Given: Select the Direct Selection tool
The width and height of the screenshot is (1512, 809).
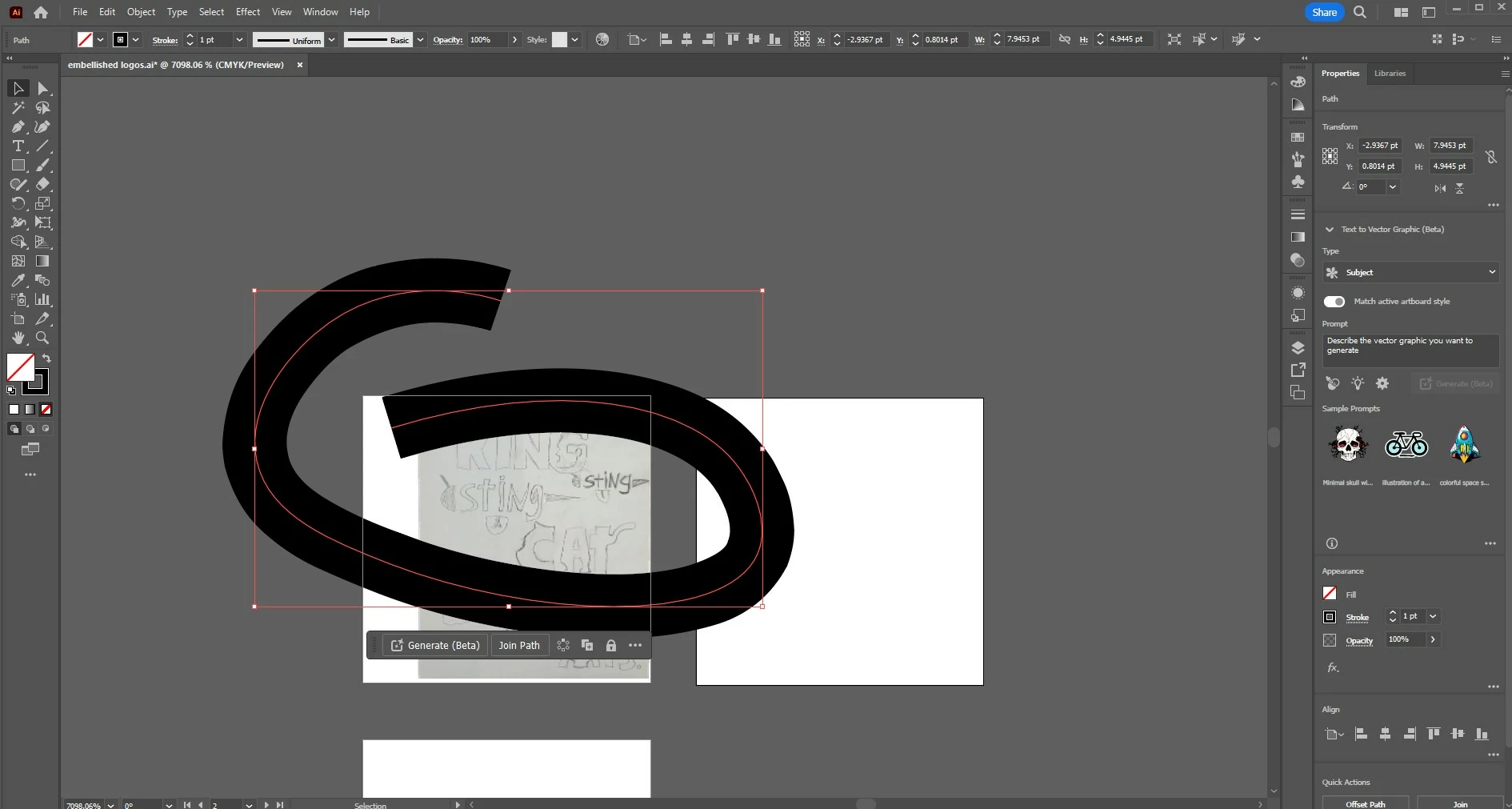Looking at the screenshot, I should [x=43, y=88].
